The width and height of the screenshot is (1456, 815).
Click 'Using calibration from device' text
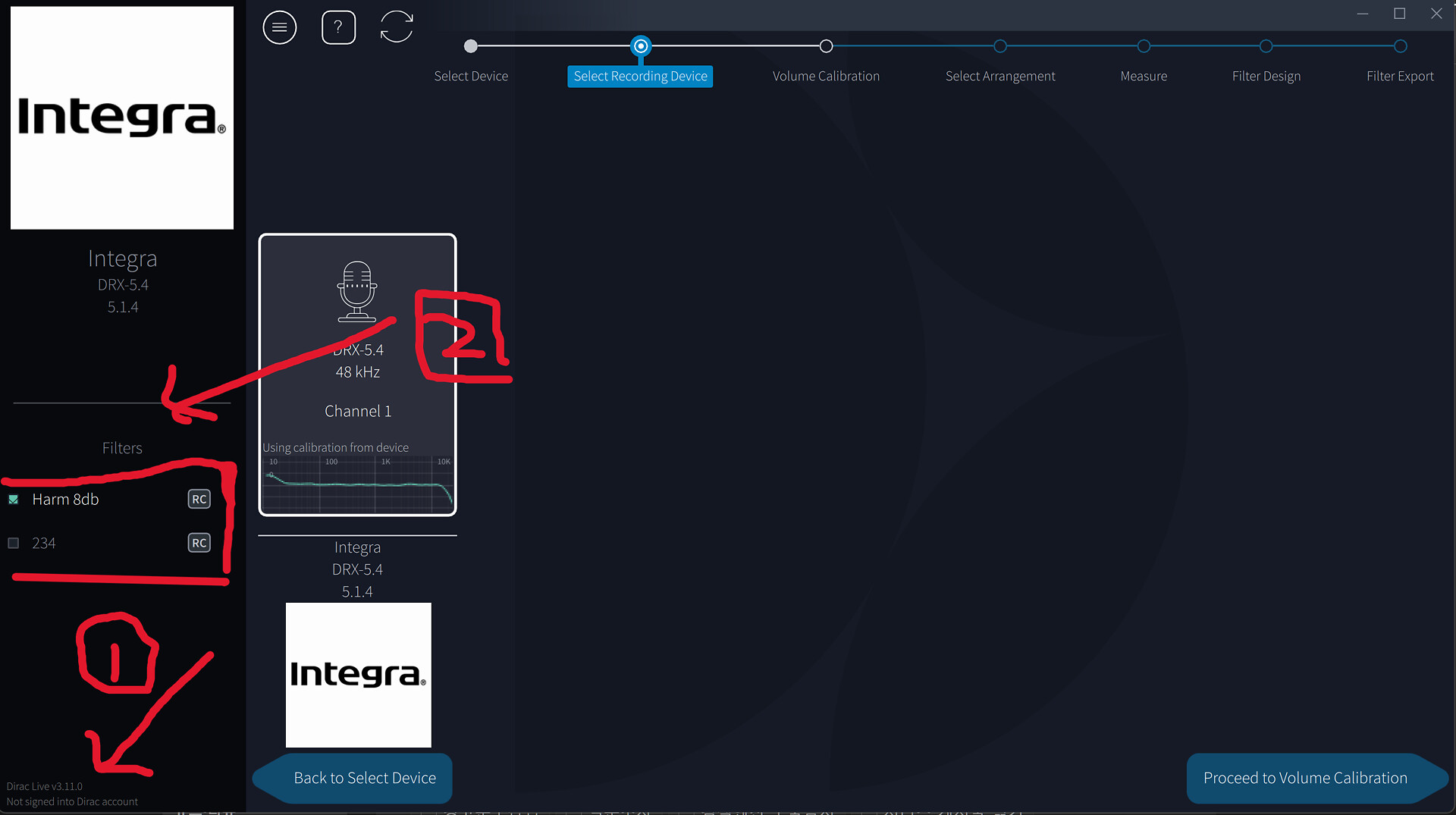pos(335,448)
